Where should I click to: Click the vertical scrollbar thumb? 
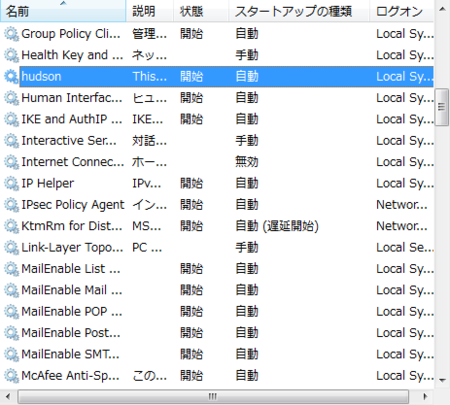[x=442, y=107]
